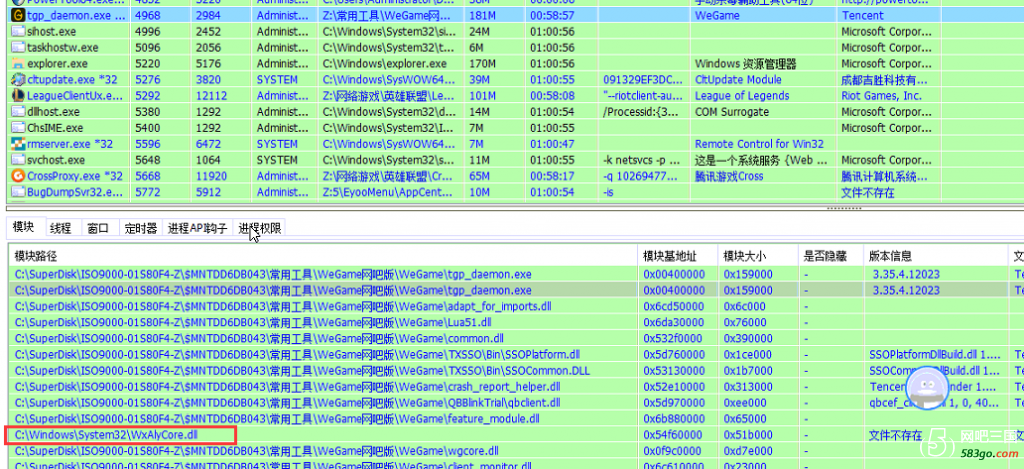The height and width of the screenshot is (469, 1024).
Task: Open the 进程权限 tab
Action: tap(259, 228)
